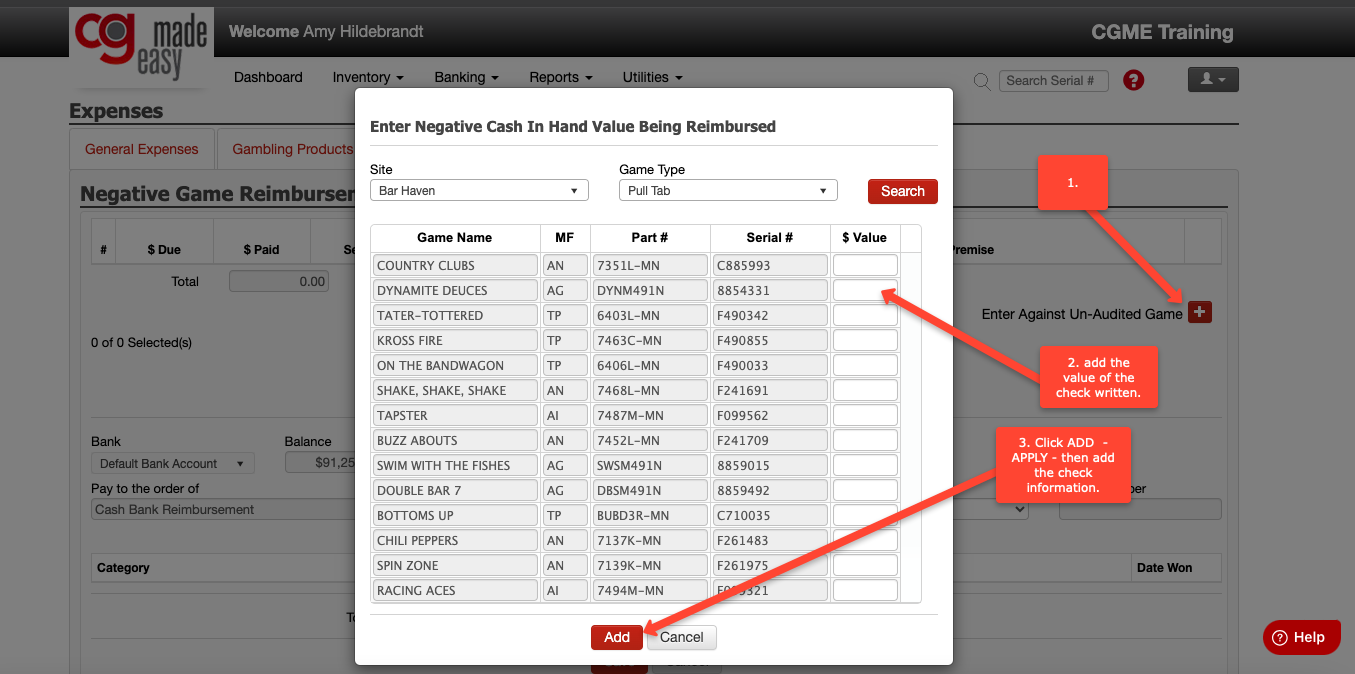Select part number BUBD3R-MN cell
Viewport: 1355px width, 674px height.
pos(650,515)
